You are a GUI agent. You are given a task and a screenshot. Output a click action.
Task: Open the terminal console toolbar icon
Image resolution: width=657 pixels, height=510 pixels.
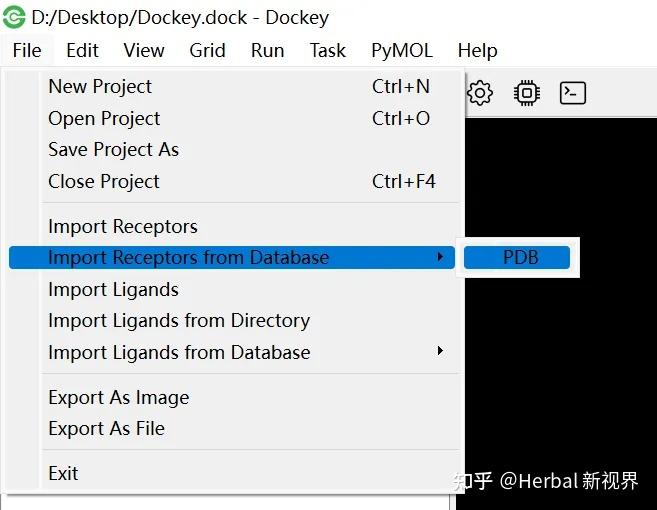coord(572,93)
